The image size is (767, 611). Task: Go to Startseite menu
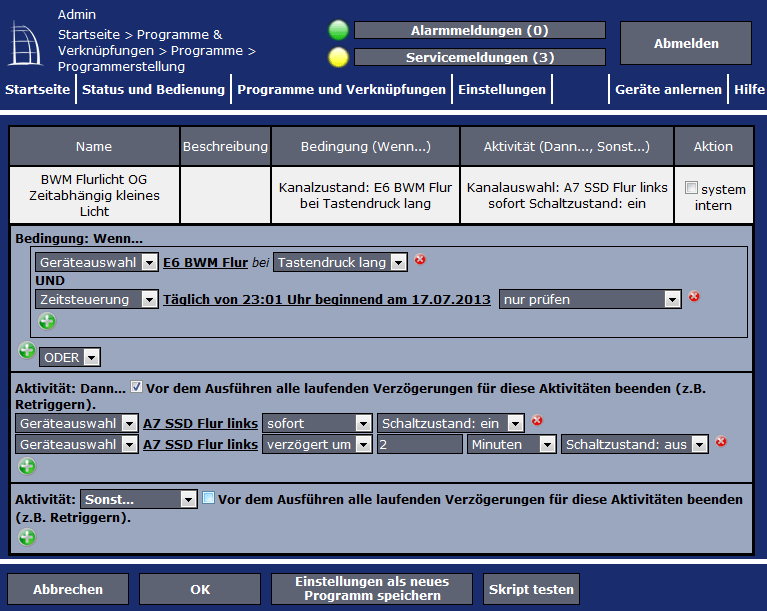(x=38, y=90)
